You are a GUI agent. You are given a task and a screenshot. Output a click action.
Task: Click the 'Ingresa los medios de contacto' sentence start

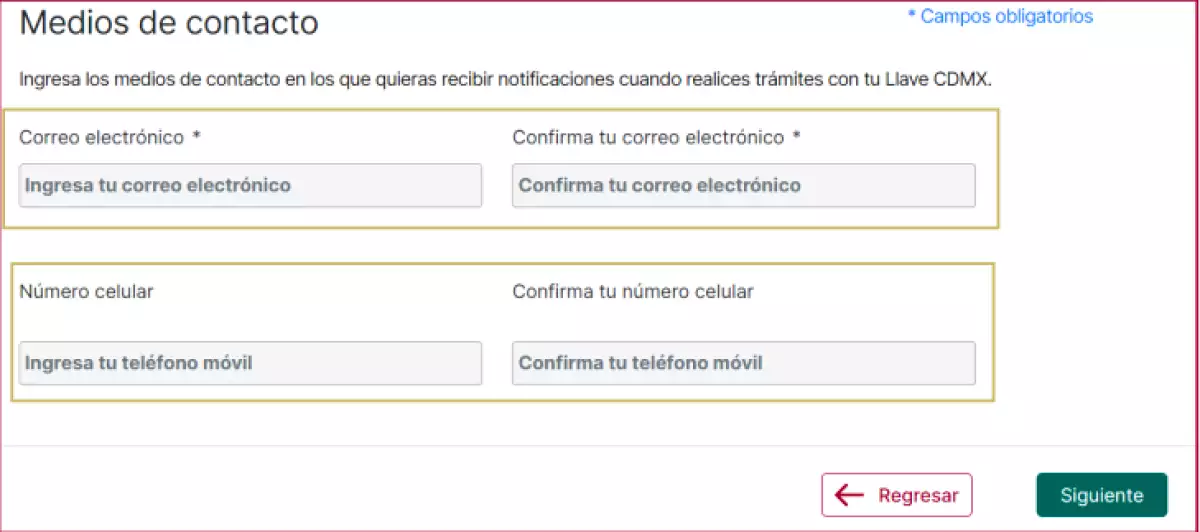120,78
